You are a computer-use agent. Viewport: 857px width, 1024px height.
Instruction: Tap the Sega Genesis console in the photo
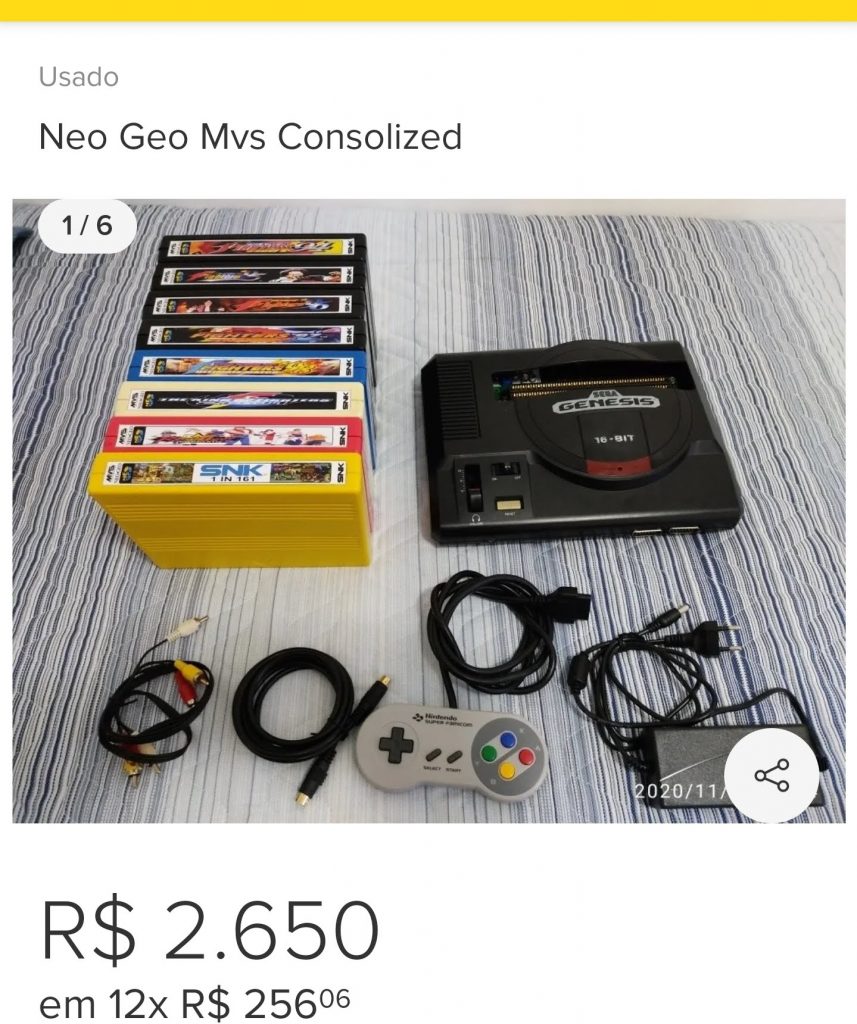[581, 441]
